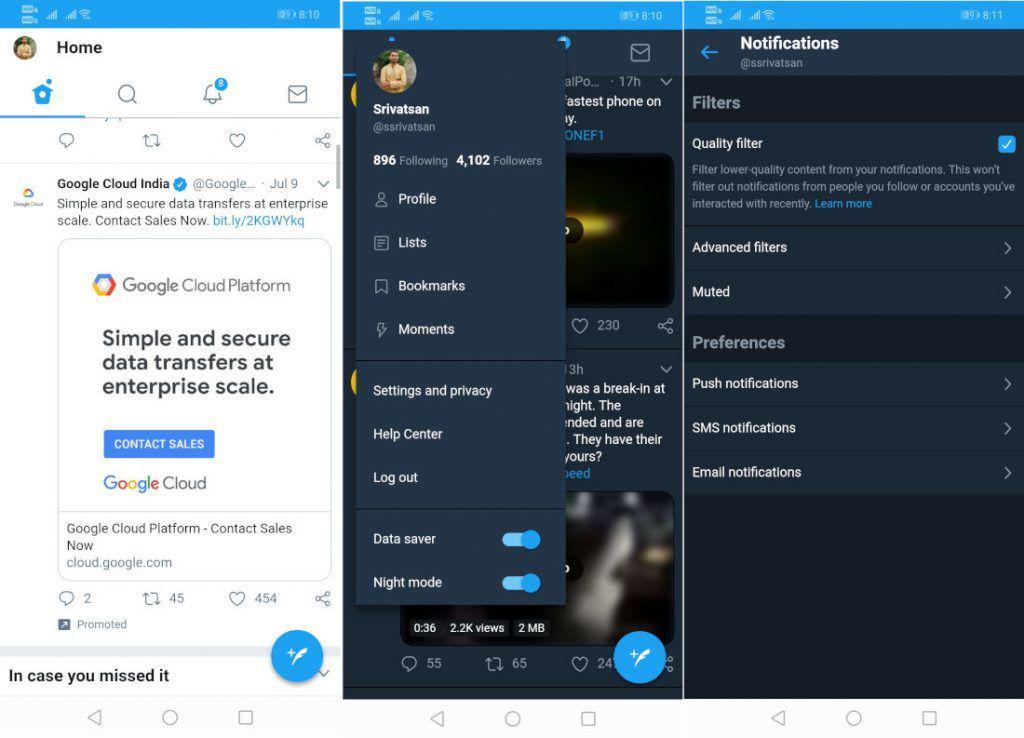Tap the floating compose tweet button in light feed

(x=297, y=655)
